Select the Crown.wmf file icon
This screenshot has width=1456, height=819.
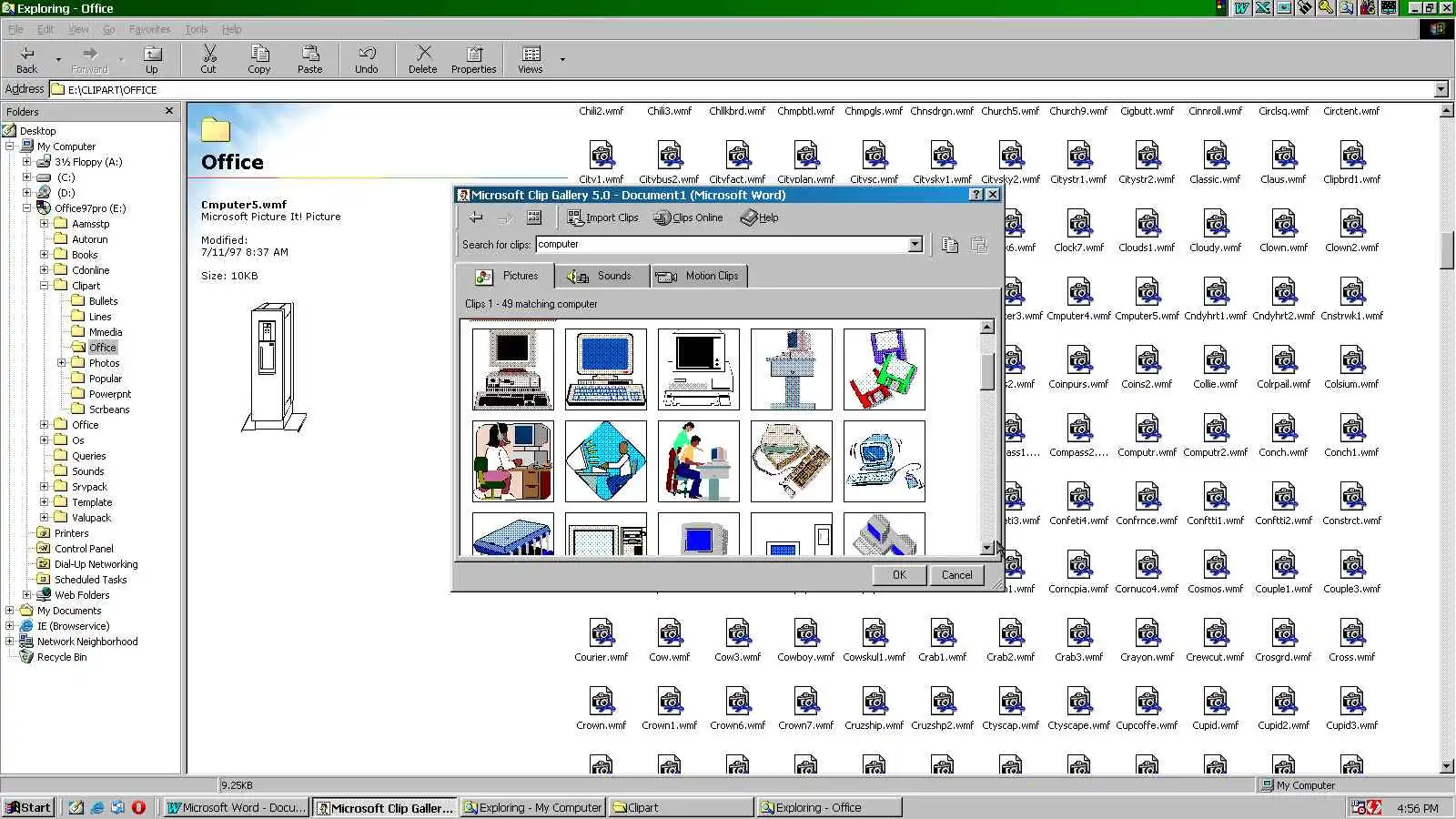(x=602, y=702)
